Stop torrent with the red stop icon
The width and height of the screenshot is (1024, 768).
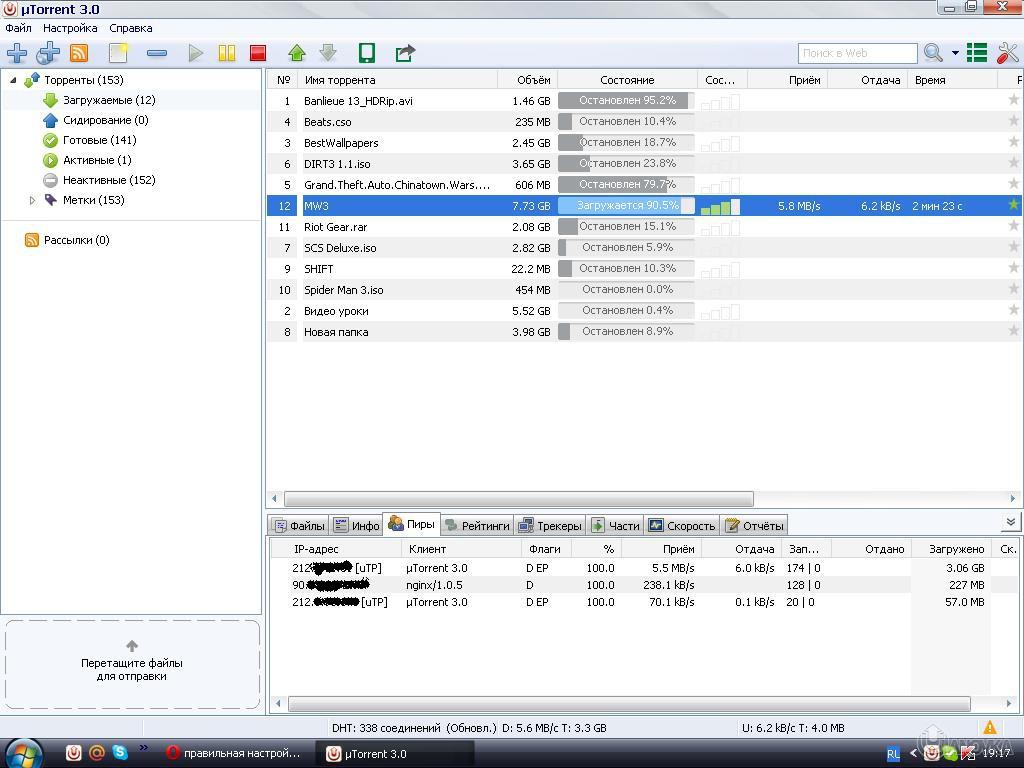click(259, 53)
